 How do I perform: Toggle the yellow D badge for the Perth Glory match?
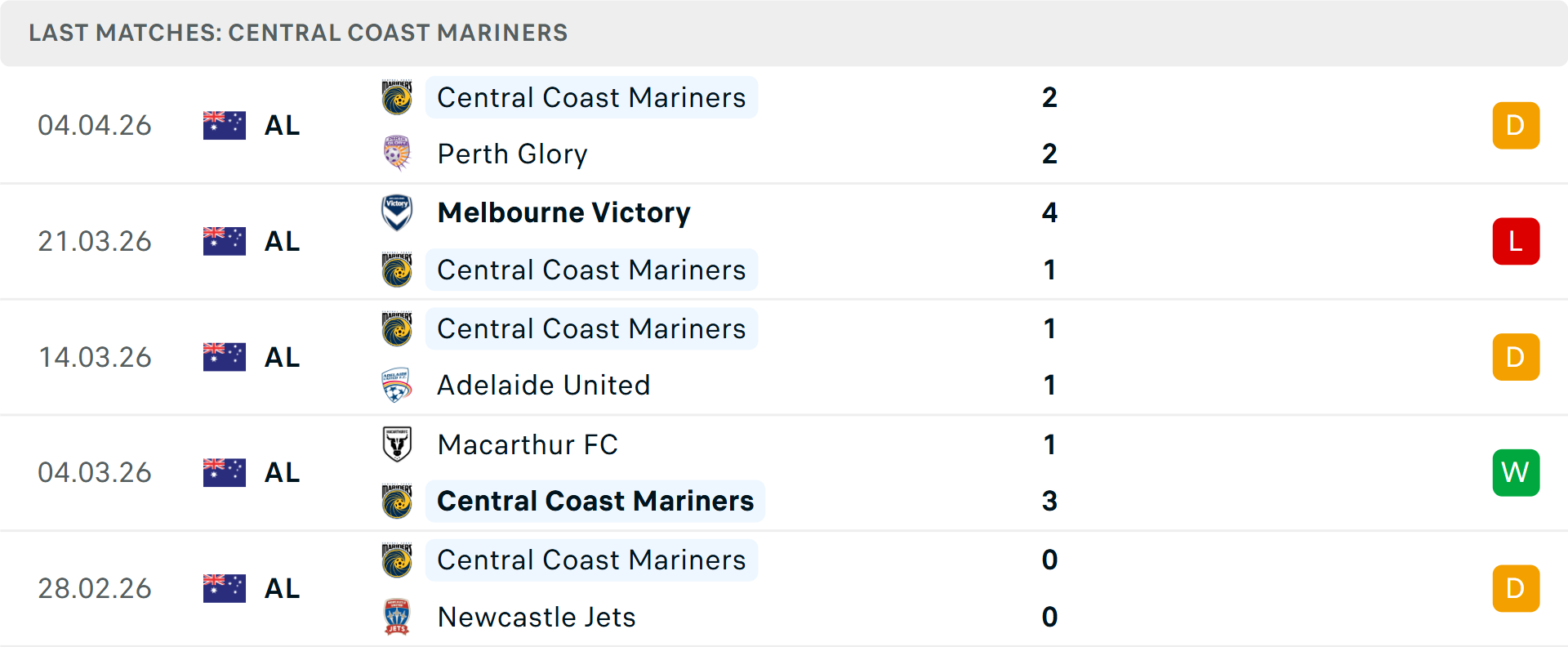[1516, 125]
